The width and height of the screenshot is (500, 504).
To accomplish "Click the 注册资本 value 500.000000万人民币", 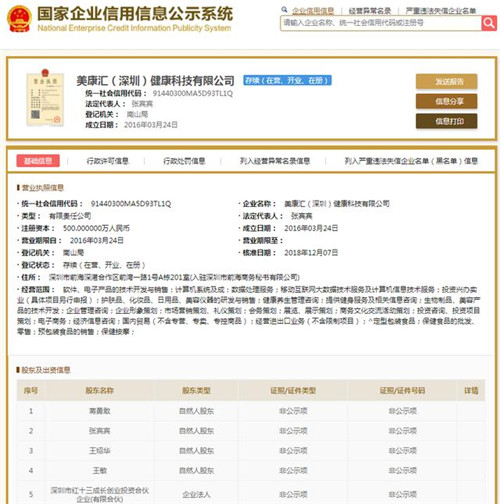I will coord(96,228).
